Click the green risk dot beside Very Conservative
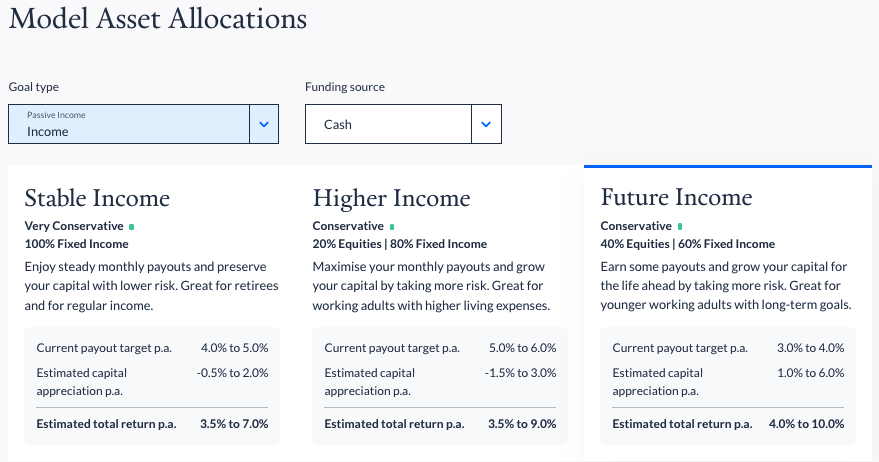879x462 pixels. 132,227
